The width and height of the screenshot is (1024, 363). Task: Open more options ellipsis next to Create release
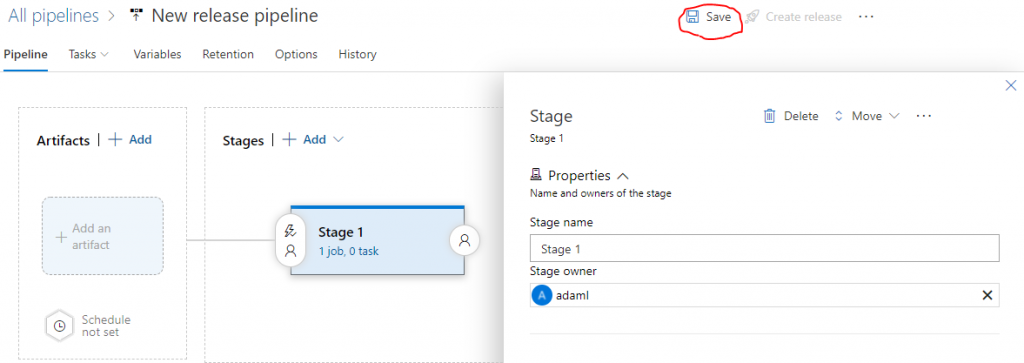[x=866, y=17]
